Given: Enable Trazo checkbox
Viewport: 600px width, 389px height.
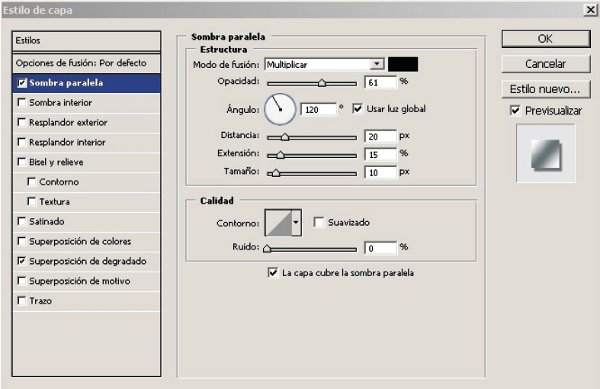Looking at the screenshot, I should coord(22,301).
